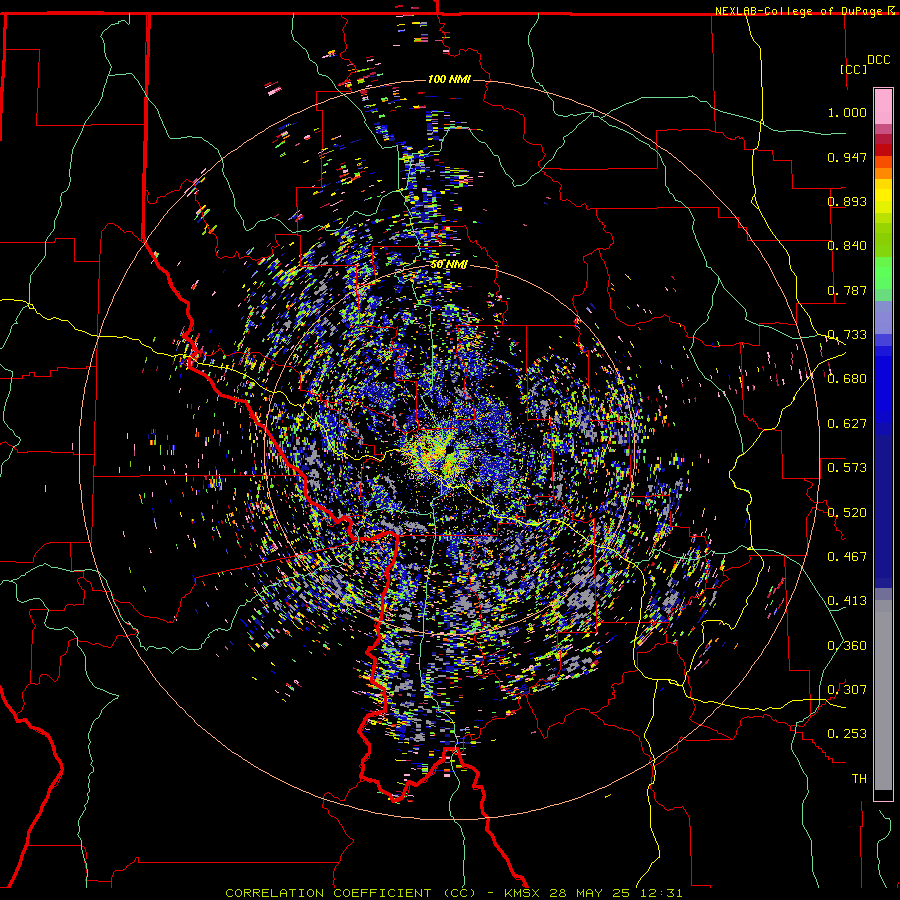Click the TH threshold label on the legend

(859, 779)
